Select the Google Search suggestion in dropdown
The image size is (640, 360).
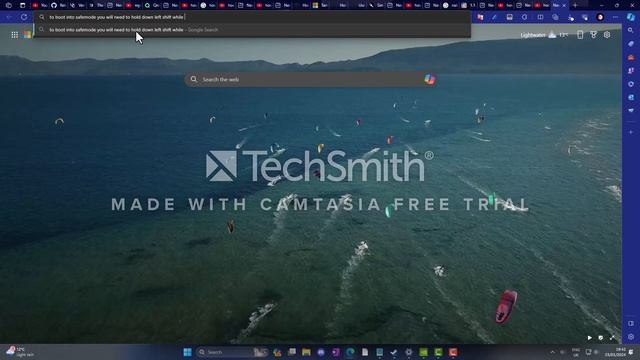pyautogui.click(x=253, y=30)
